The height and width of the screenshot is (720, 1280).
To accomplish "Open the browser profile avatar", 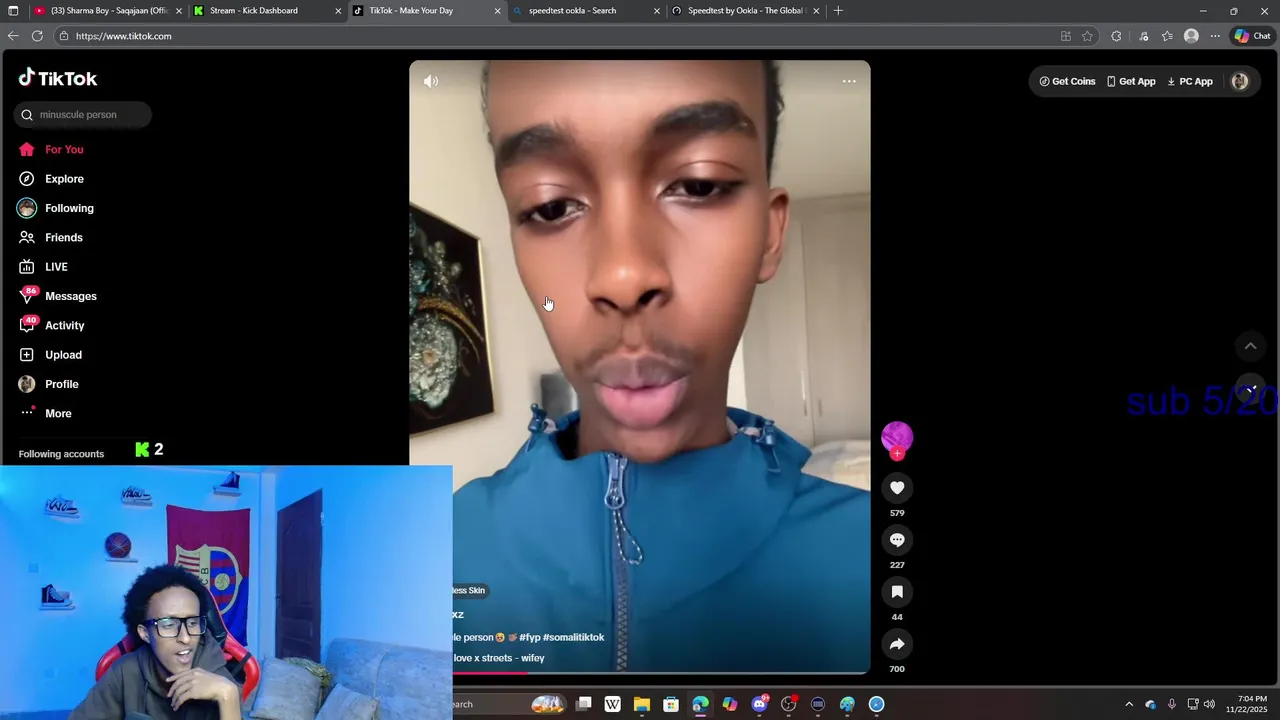I will click(1191, 36).
